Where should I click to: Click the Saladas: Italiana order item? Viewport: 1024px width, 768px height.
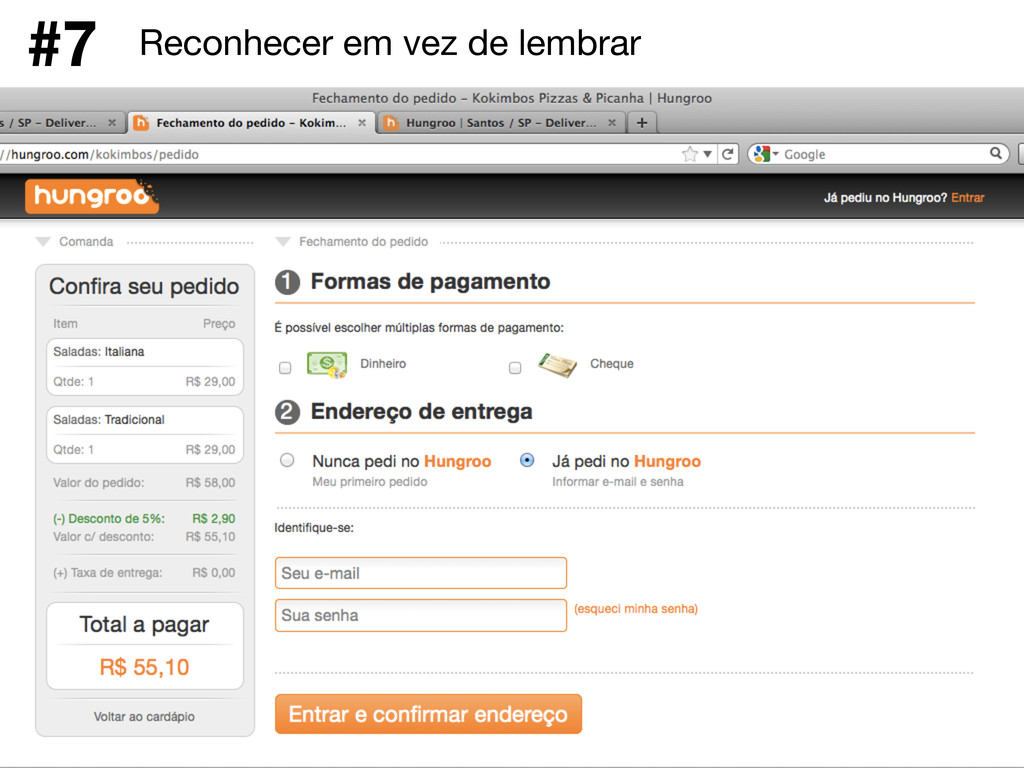145,366
